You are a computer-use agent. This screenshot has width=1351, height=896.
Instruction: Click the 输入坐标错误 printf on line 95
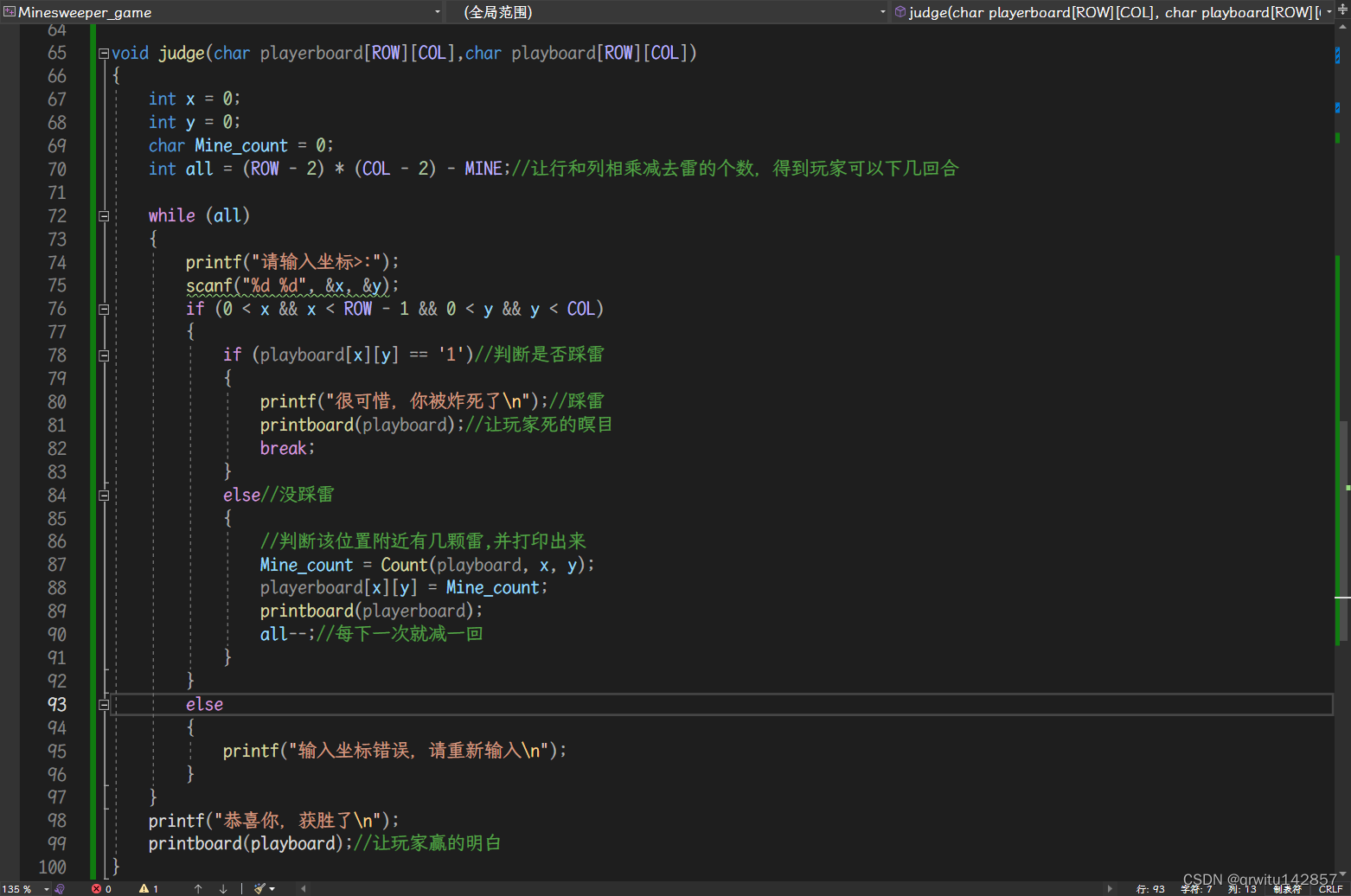click(394, 751)
